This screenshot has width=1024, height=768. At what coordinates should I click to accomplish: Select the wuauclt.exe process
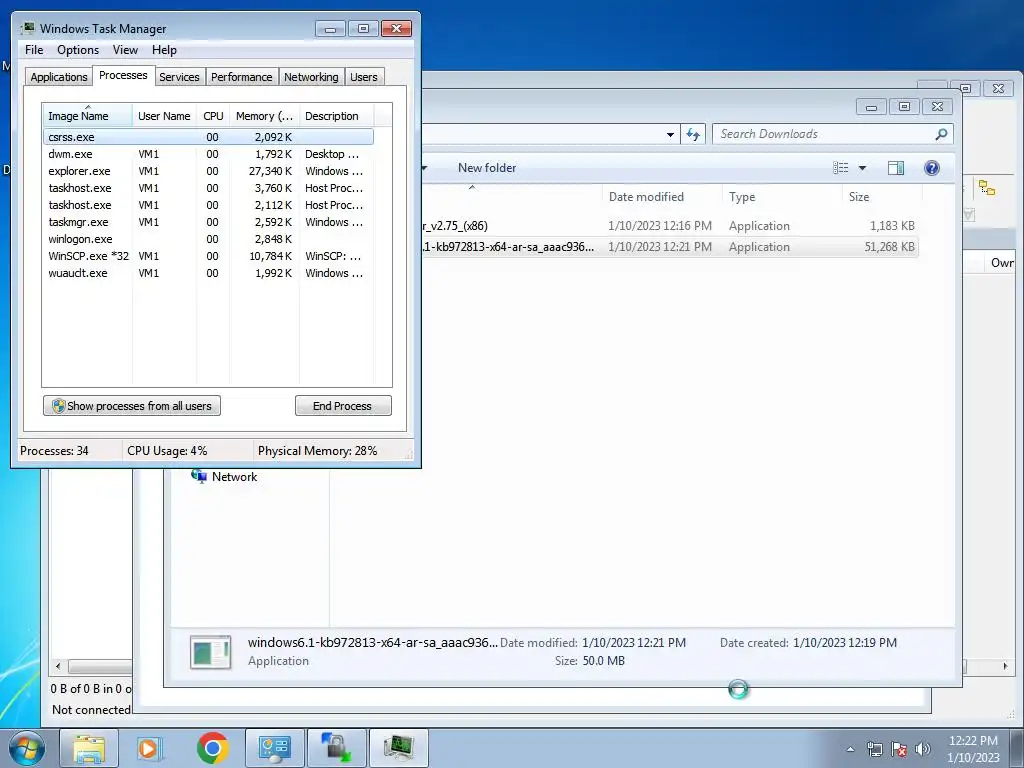[x=208, y=273]
